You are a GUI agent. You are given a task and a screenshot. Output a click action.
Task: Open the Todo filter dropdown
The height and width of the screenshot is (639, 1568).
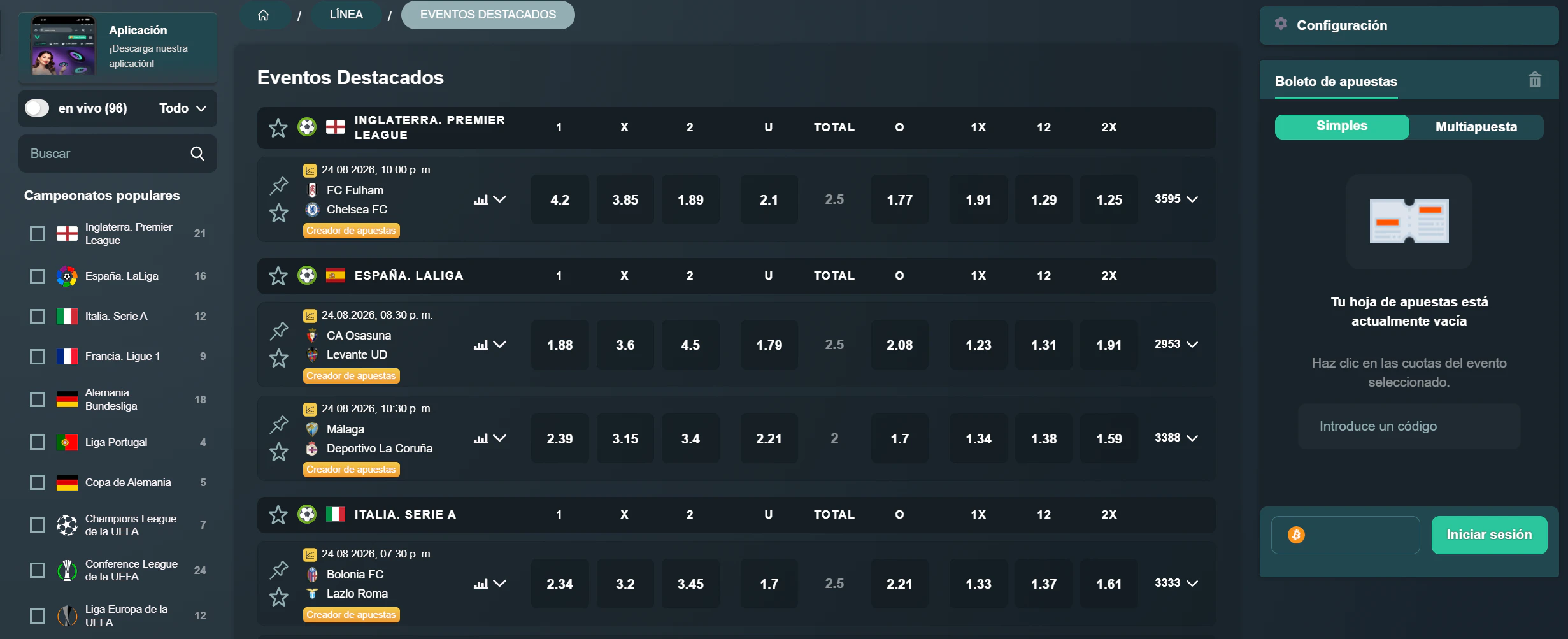coord(182,108)
